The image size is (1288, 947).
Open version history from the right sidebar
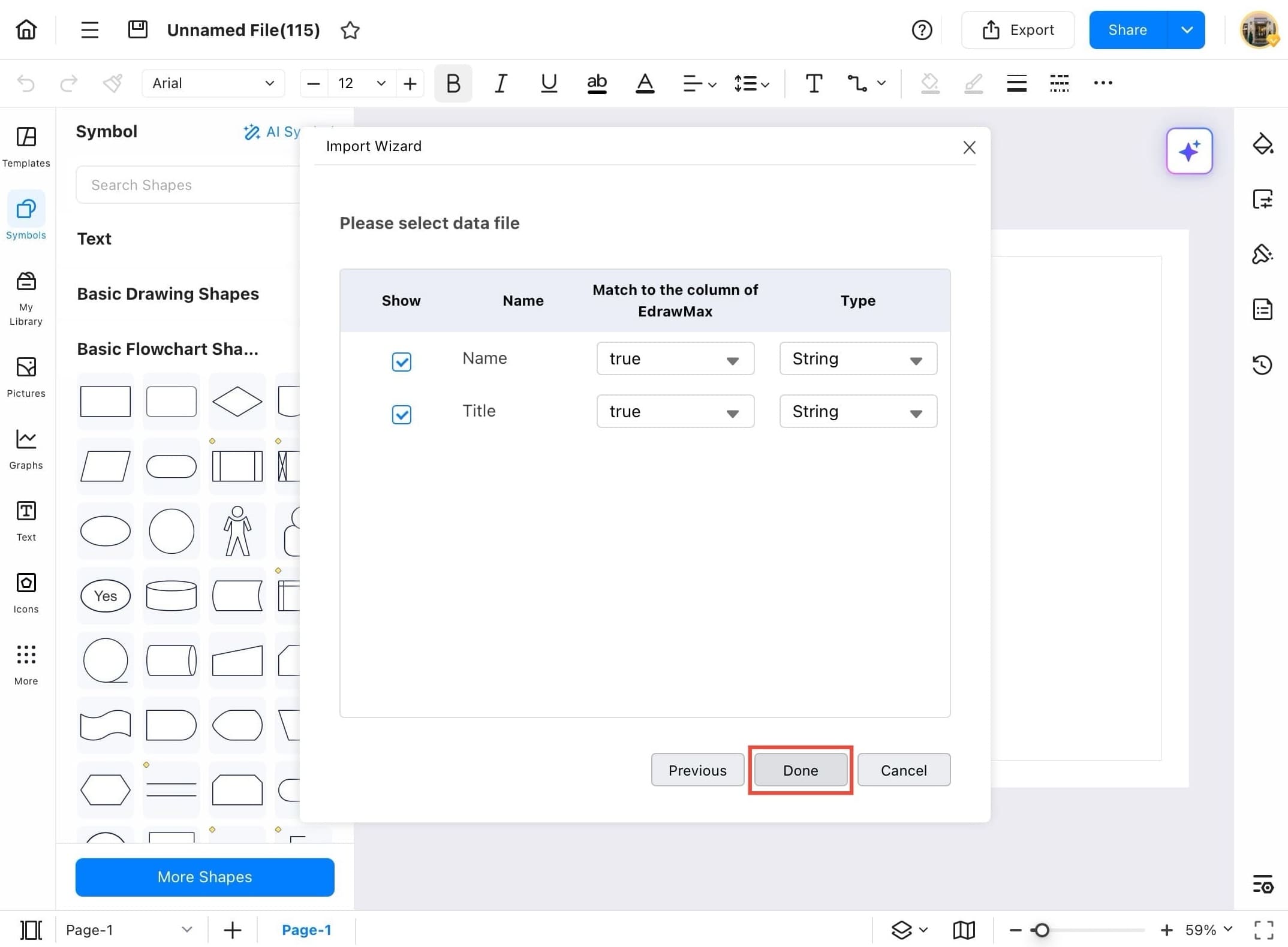tap(1263, 364)
